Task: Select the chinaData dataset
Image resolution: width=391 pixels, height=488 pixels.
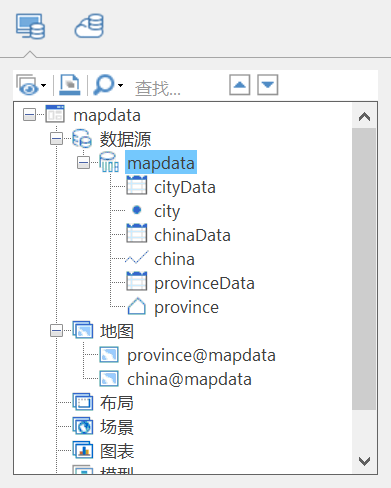Action: 192,235
